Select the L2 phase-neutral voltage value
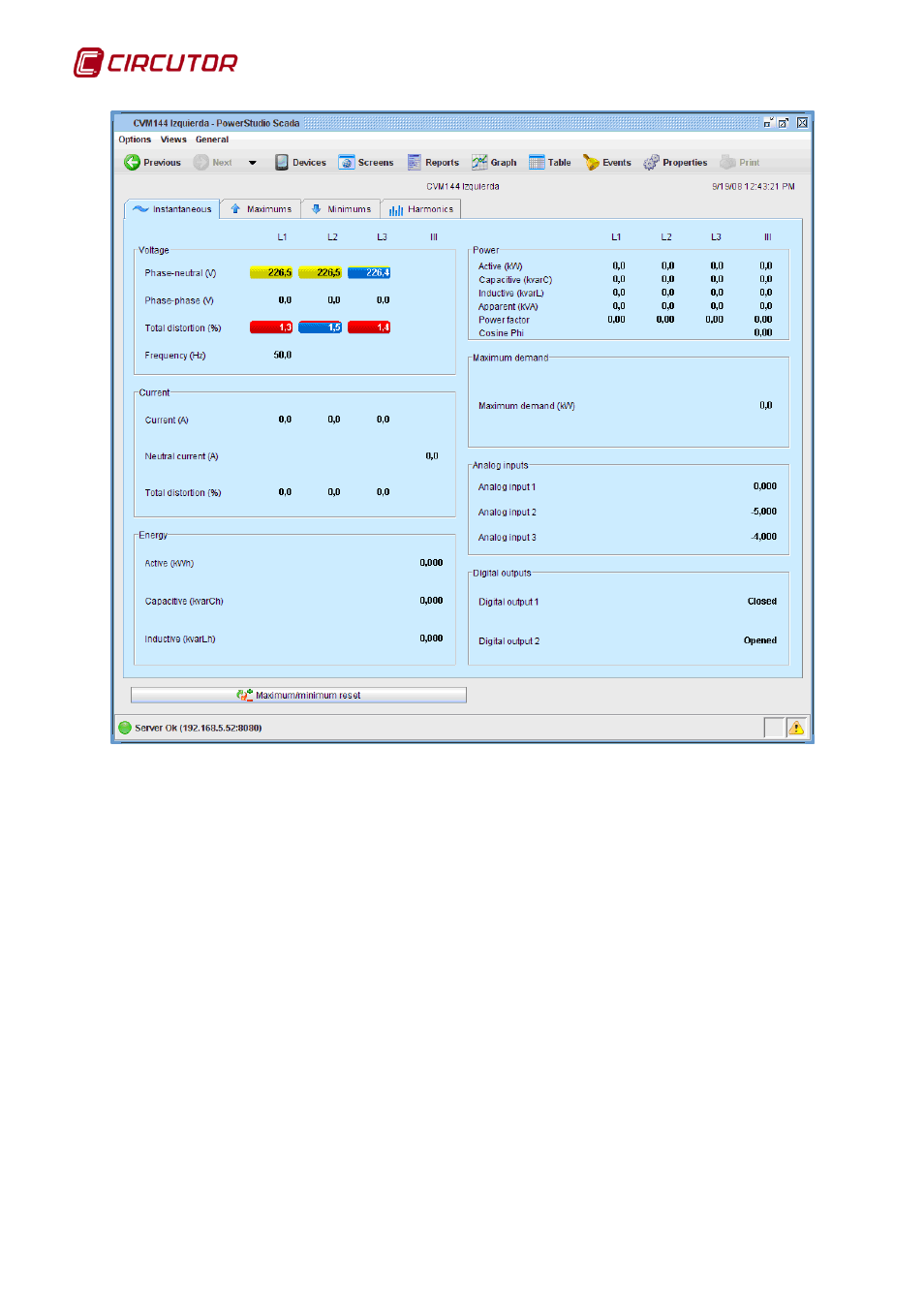Image resolution: width=924 pixels, height=1308 pixels. (321, 273)
